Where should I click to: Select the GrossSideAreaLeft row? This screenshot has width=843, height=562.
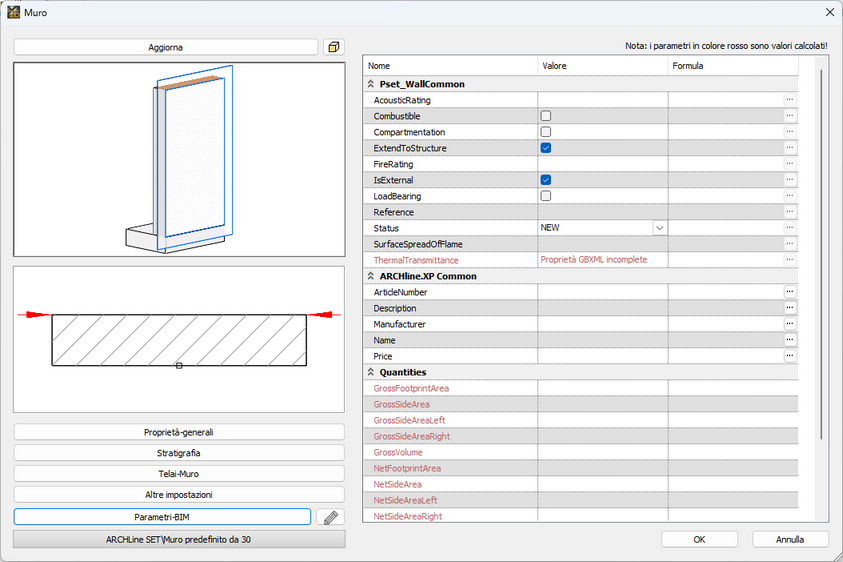581,420
